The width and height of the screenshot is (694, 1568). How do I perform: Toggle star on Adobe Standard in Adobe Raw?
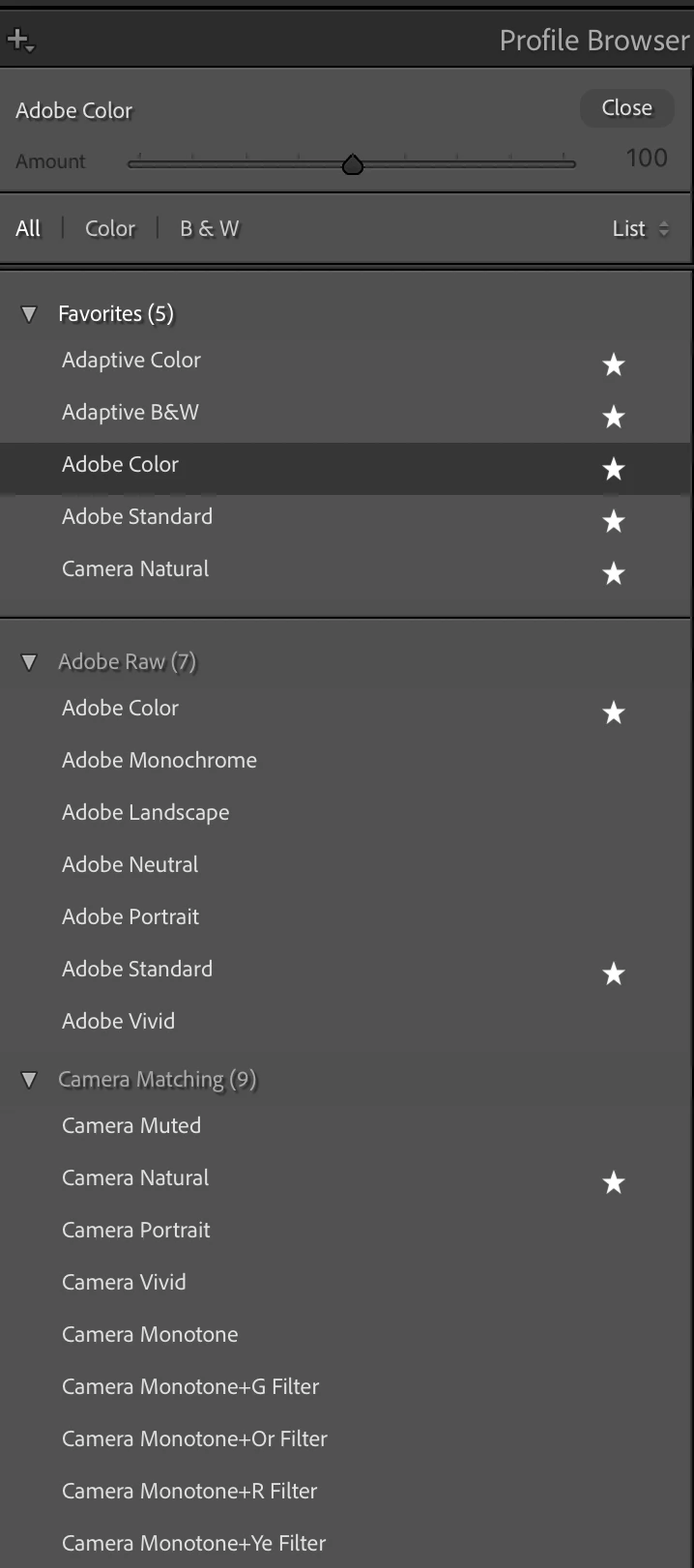pos(614,973)
